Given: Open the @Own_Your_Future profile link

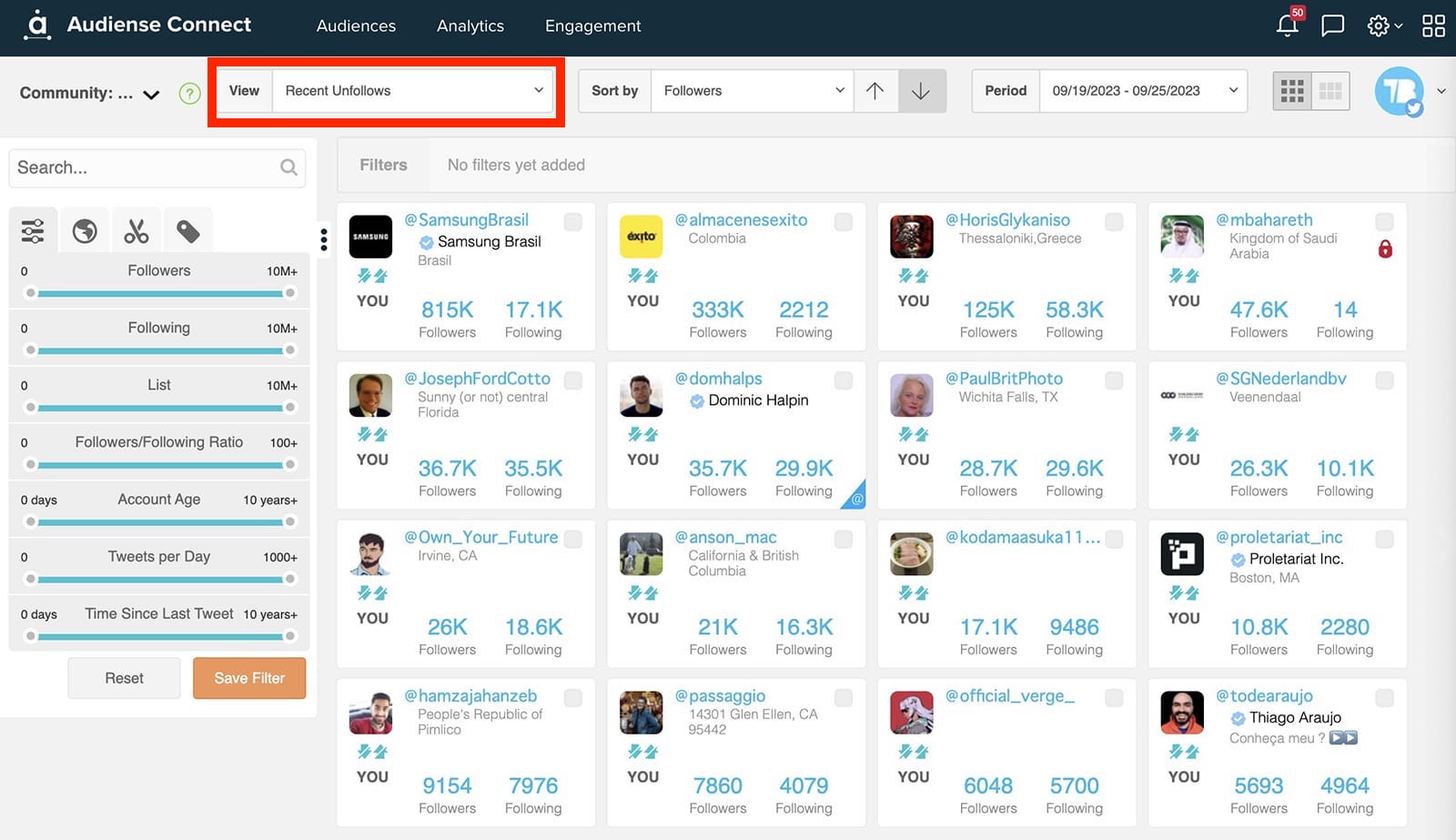Looking at the screenshot, I should click(480, 537).
